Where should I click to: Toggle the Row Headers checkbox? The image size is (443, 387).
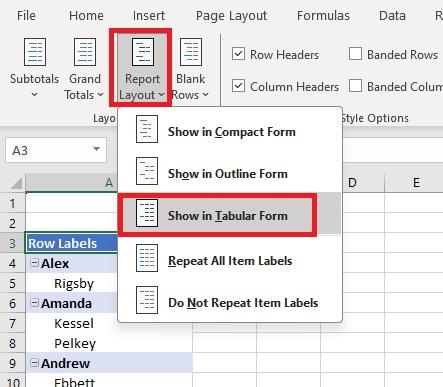click(x=238, y=54)
